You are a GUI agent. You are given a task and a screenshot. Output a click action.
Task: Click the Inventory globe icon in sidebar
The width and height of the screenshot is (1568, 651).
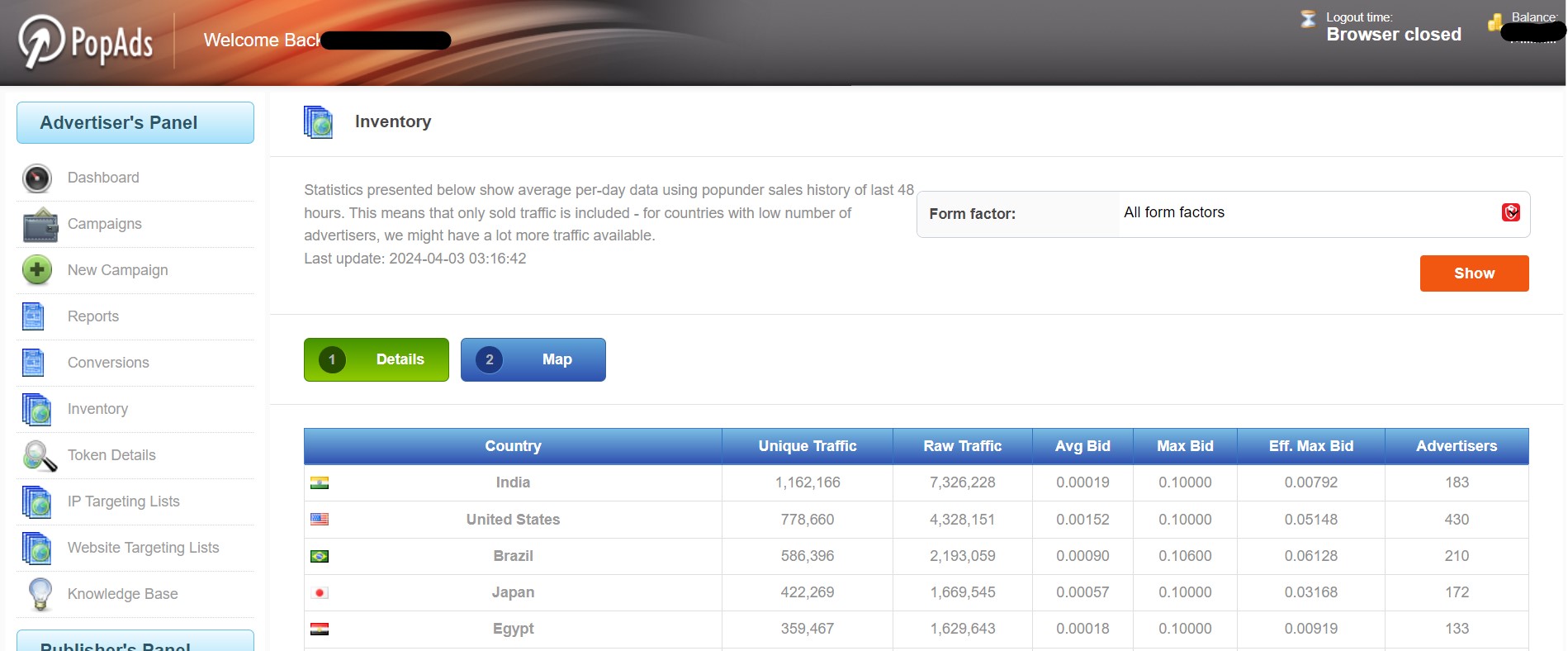tap(37, 409)
